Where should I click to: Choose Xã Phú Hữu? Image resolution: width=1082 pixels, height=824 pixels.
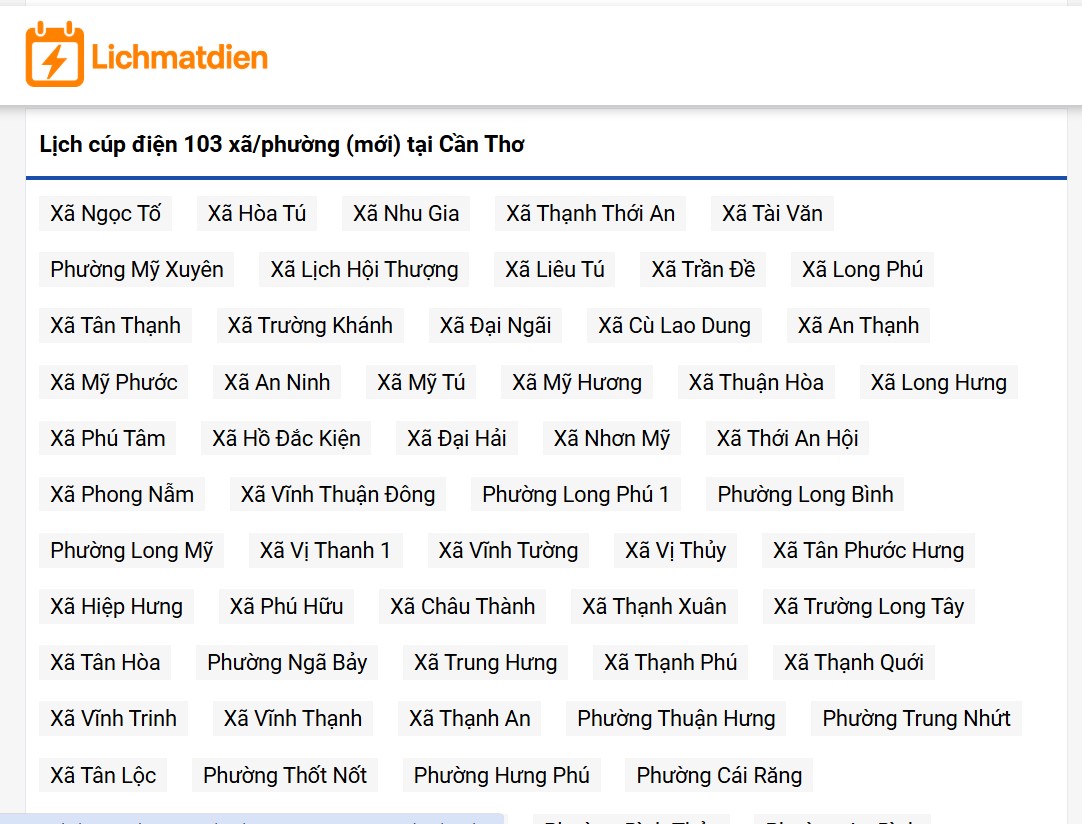coord(286,606)
